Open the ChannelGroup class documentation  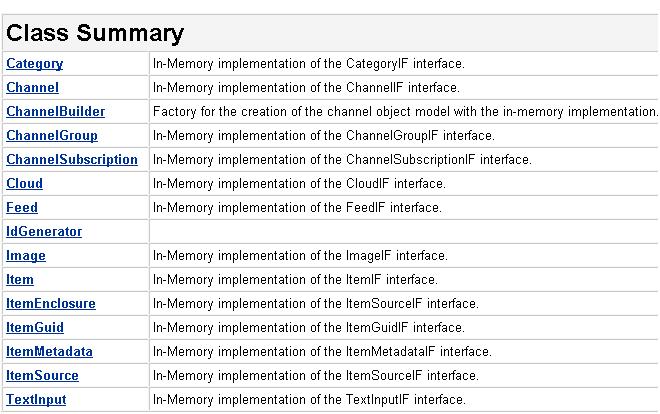[52, 135]
